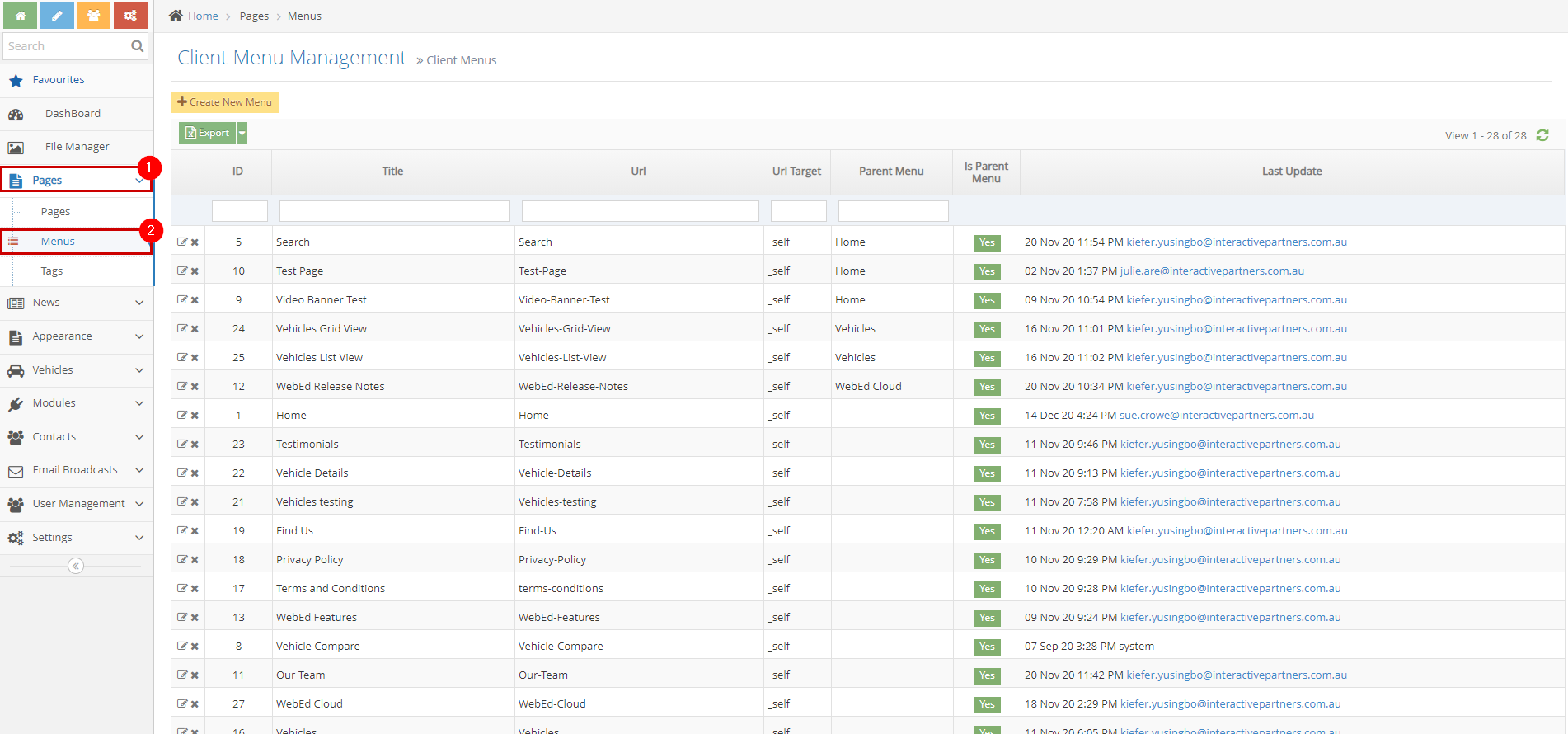Click the Home breadcrumb link
This screenshot has height=734, width=1568.
[203, 16]
